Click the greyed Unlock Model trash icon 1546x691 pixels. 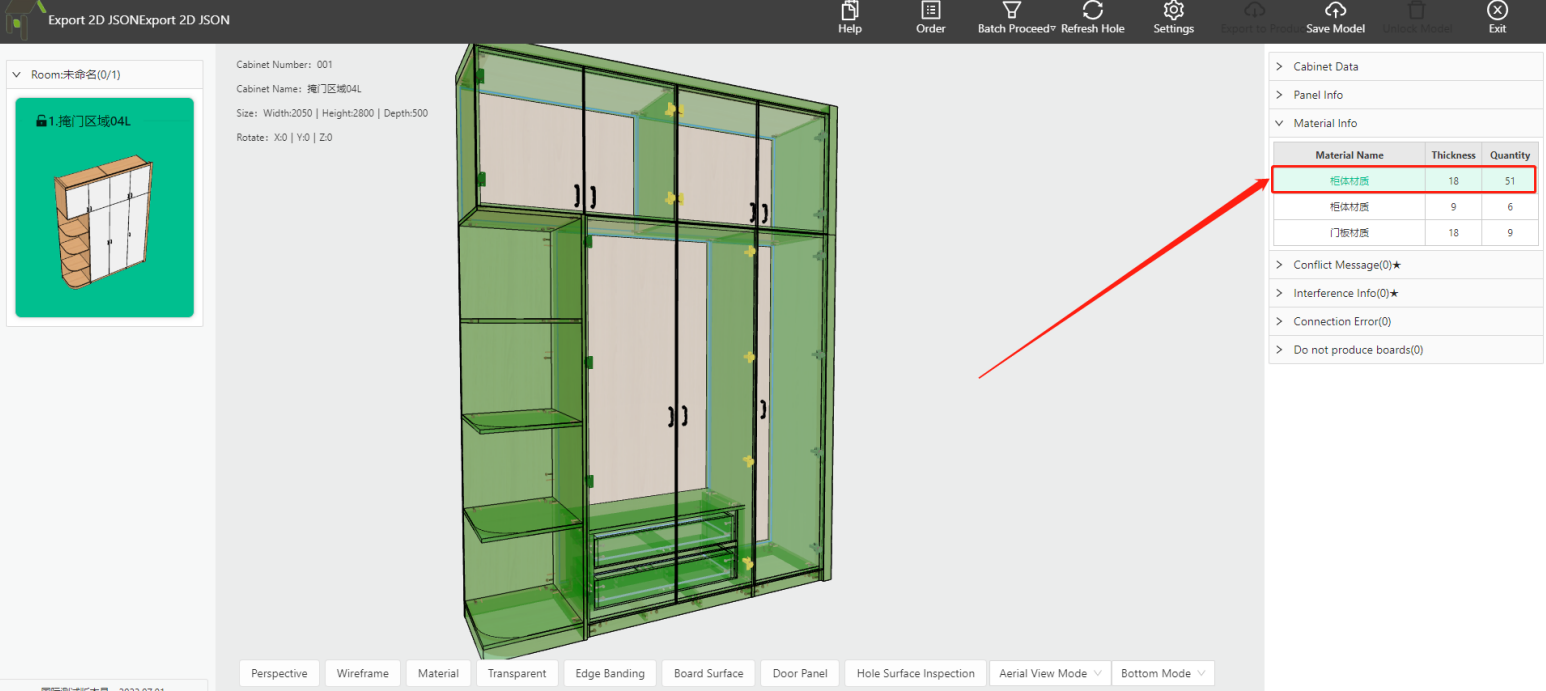(1417, 11)
